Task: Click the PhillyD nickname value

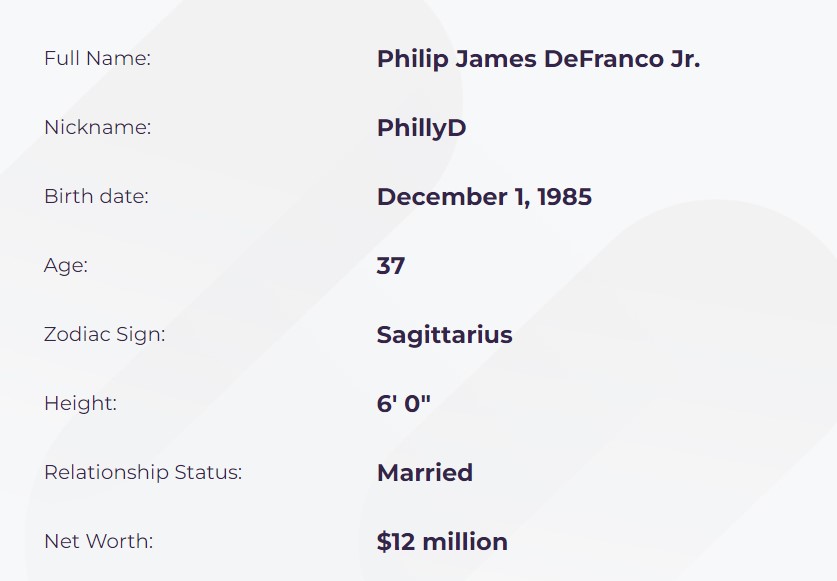Action: (x=421, y=128)
